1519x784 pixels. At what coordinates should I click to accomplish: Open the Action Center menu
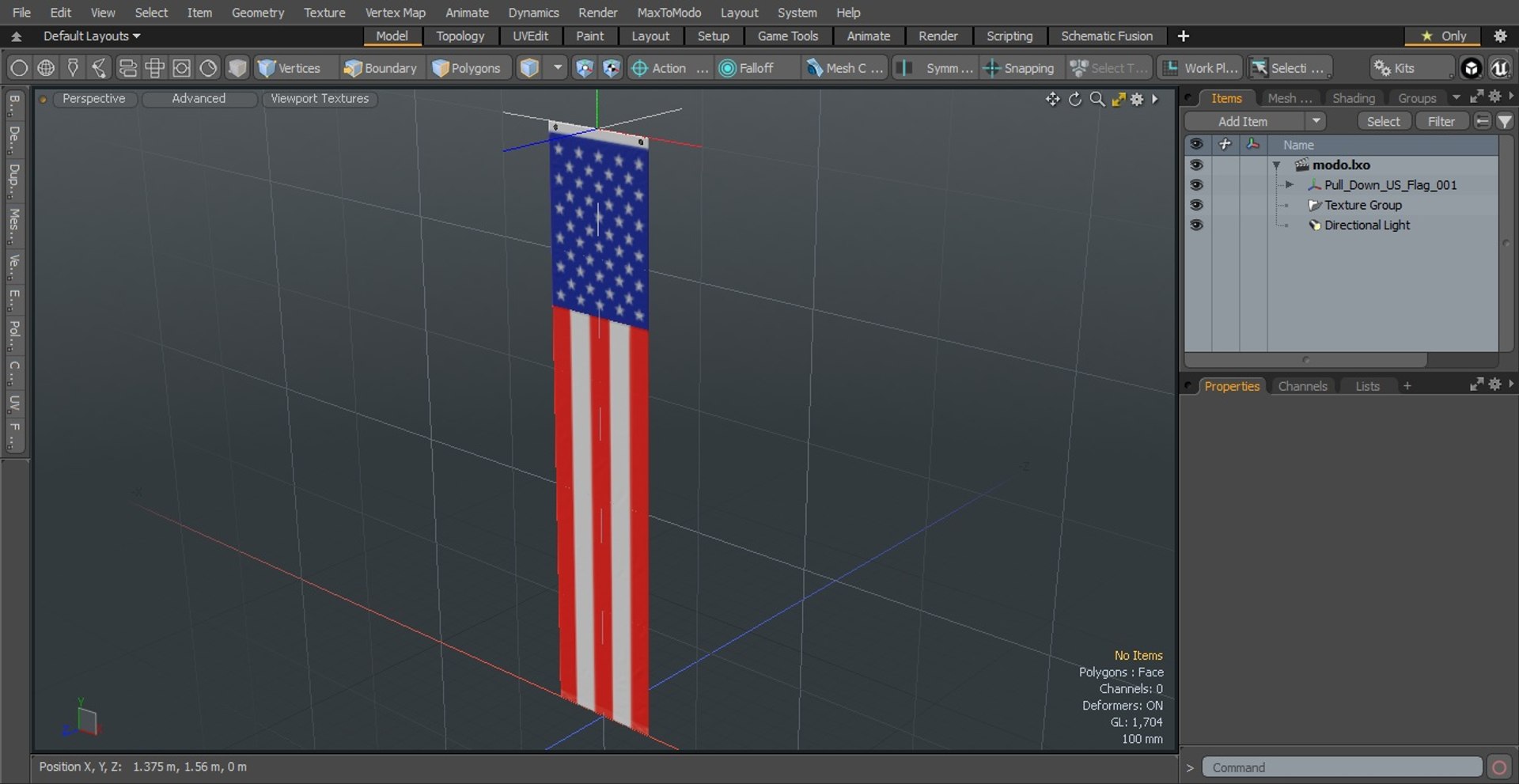[669, 68]
